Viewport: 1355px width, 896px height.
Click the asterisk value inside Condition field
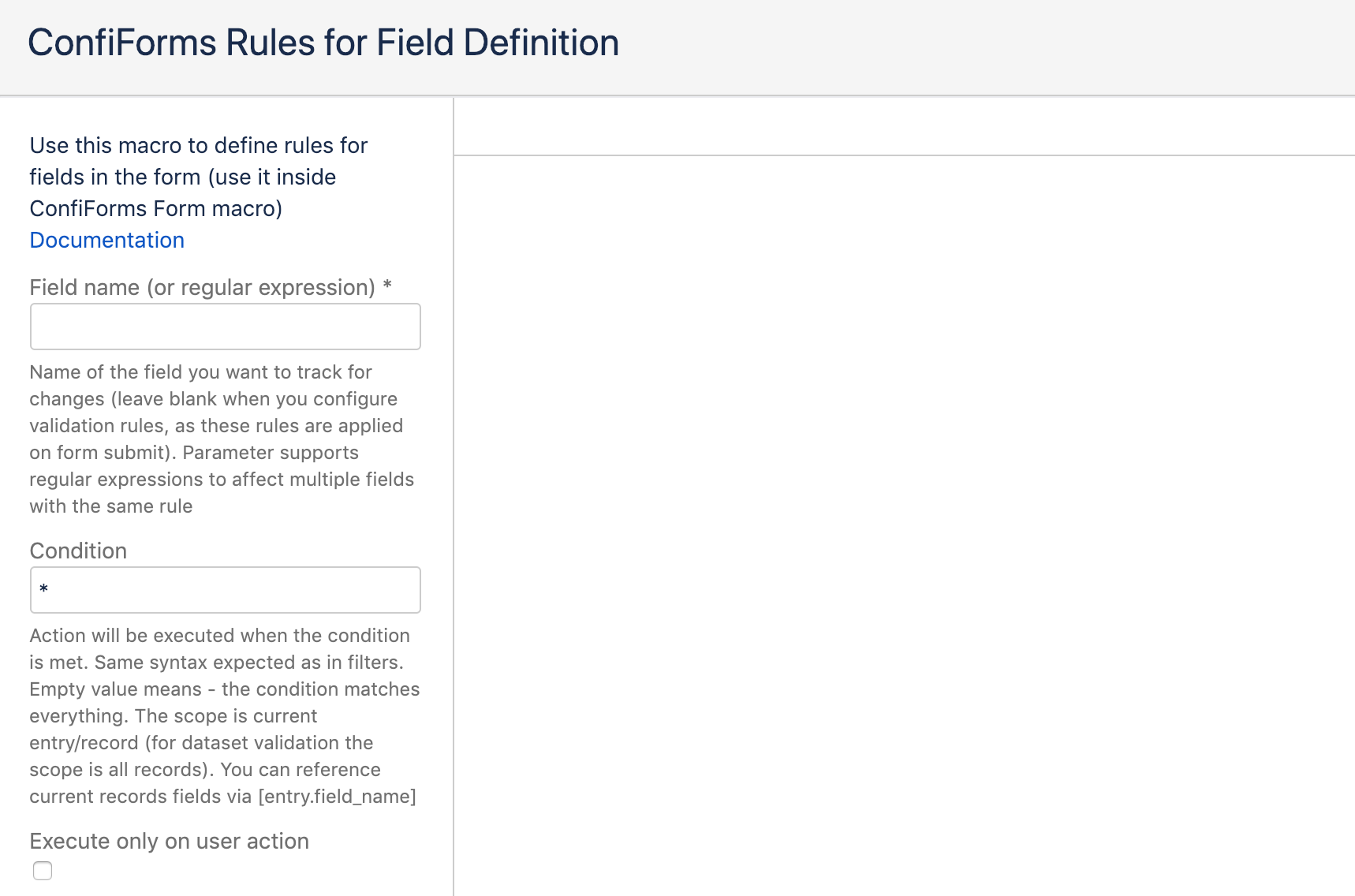click(x=44, y=590)
